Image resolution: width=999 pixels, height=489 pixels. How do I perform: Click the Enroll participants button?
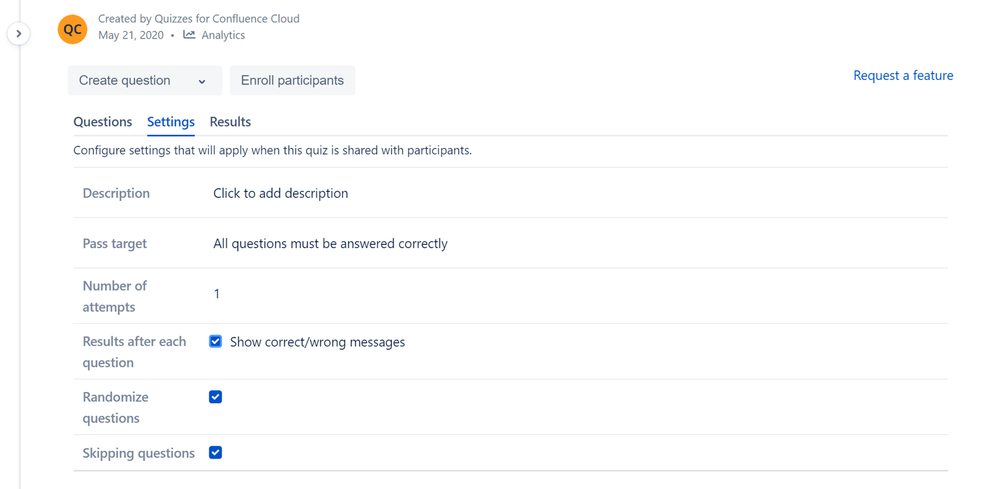coord(292,81)
